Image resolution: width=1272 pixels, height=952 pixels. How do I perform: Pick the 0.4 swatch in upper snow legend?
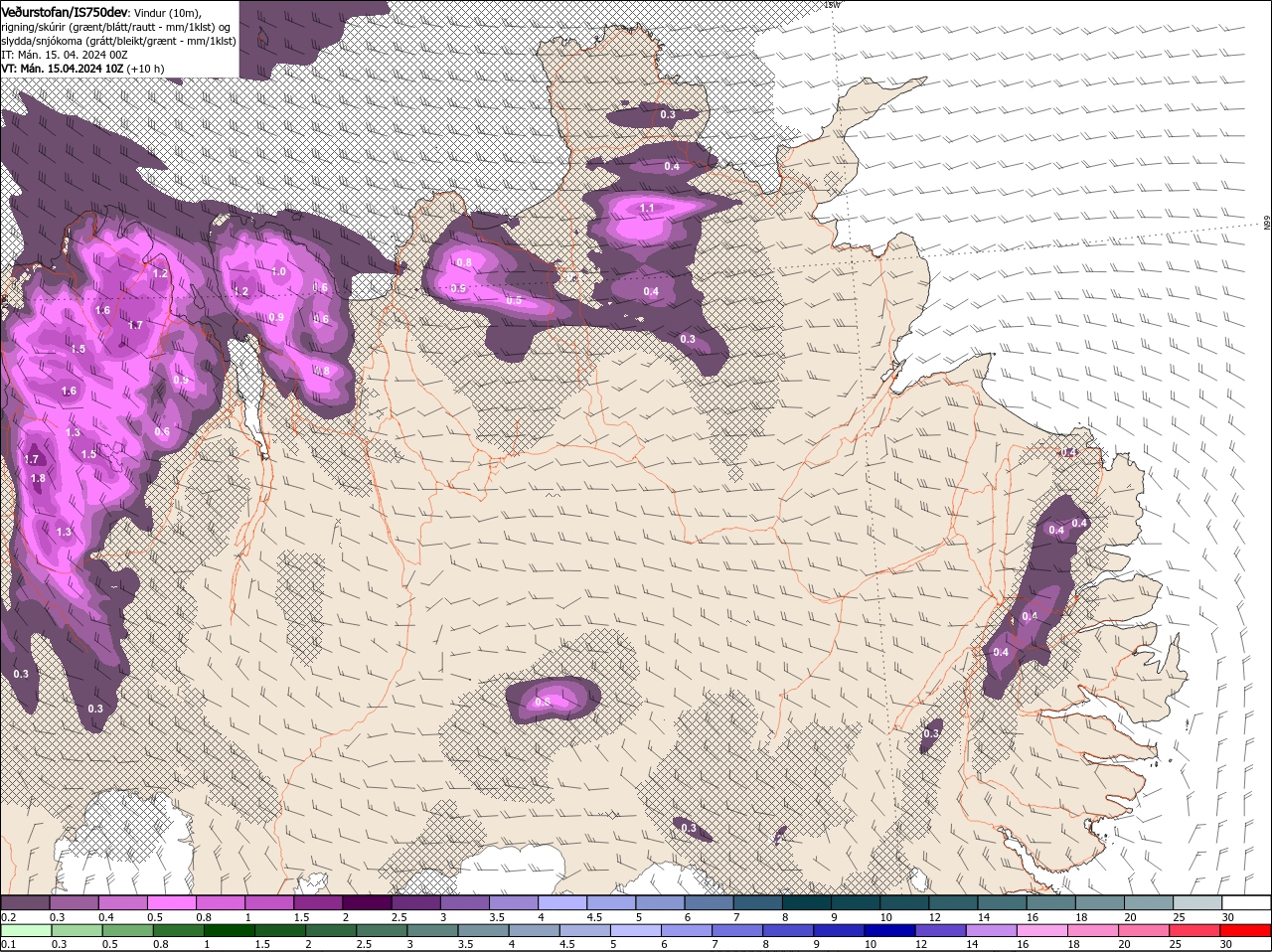pyautogui.click(x=123, y=902)
